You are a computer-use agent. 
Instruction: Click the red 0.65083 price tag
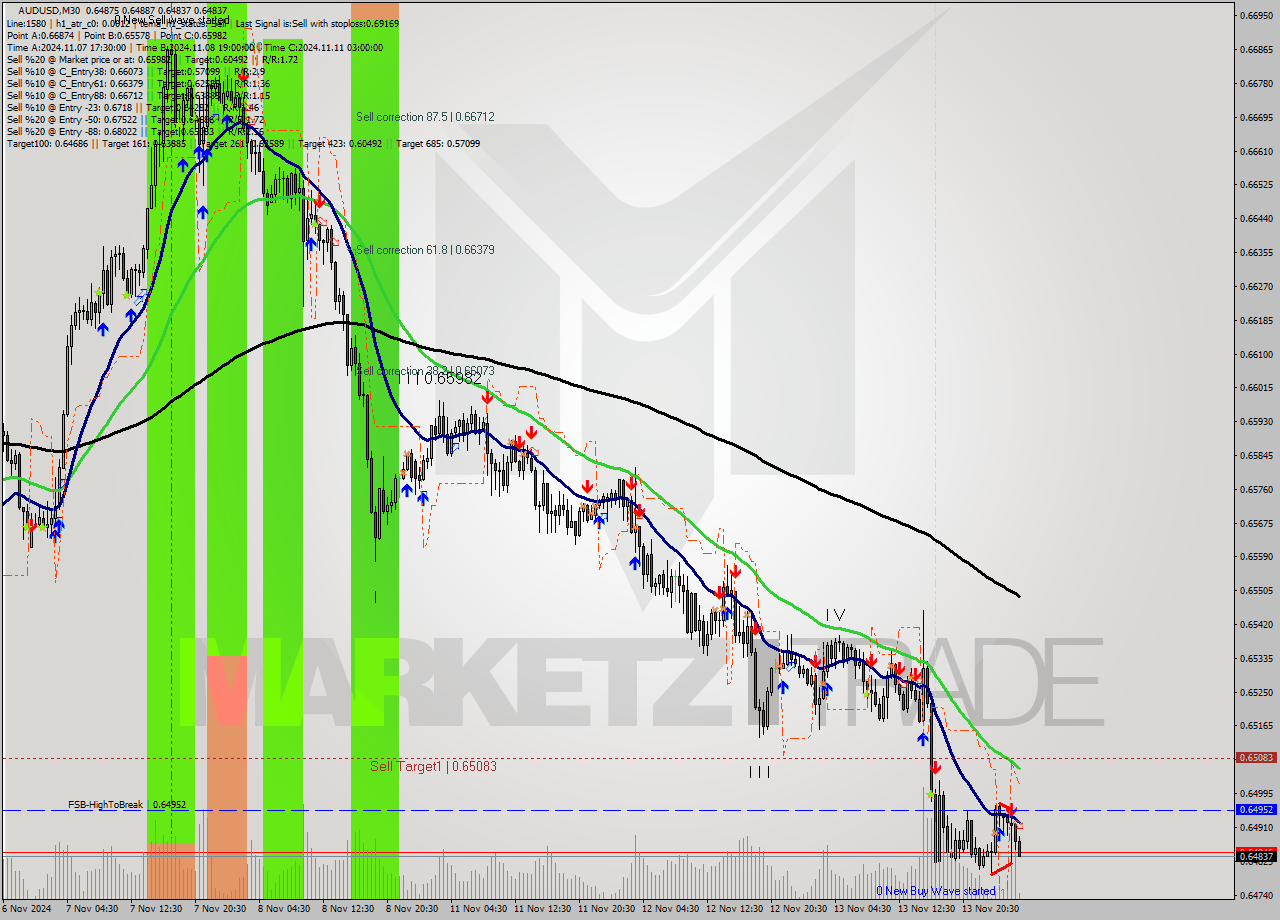click(1257, 758)
